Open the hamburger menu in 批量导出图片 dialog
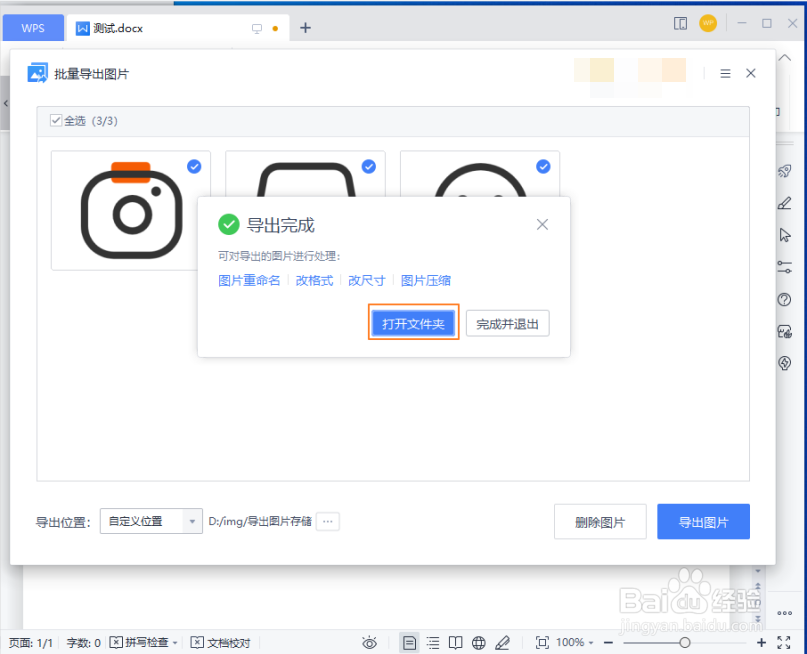The width and height of the screenshot is (807, 654). [x=725, y=74]
